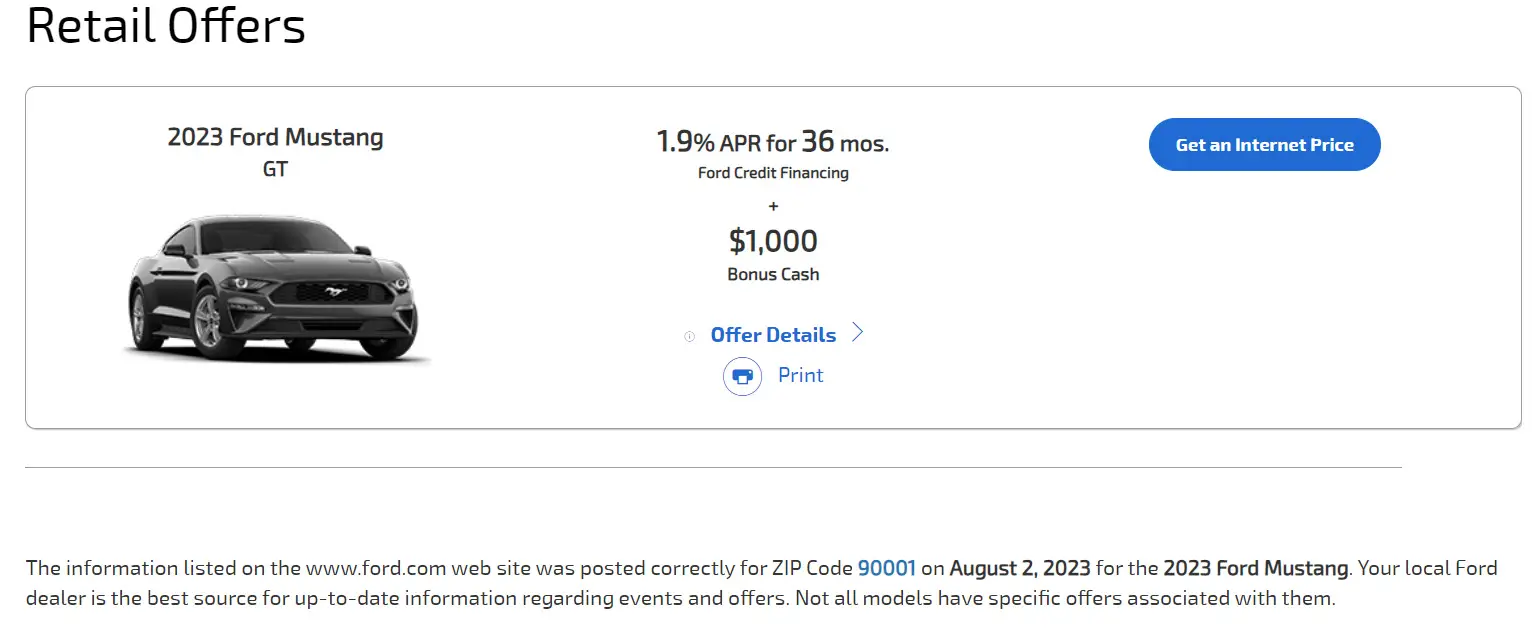Click the plus sign between the offers
1536x637 pixels.
point(773,206)
